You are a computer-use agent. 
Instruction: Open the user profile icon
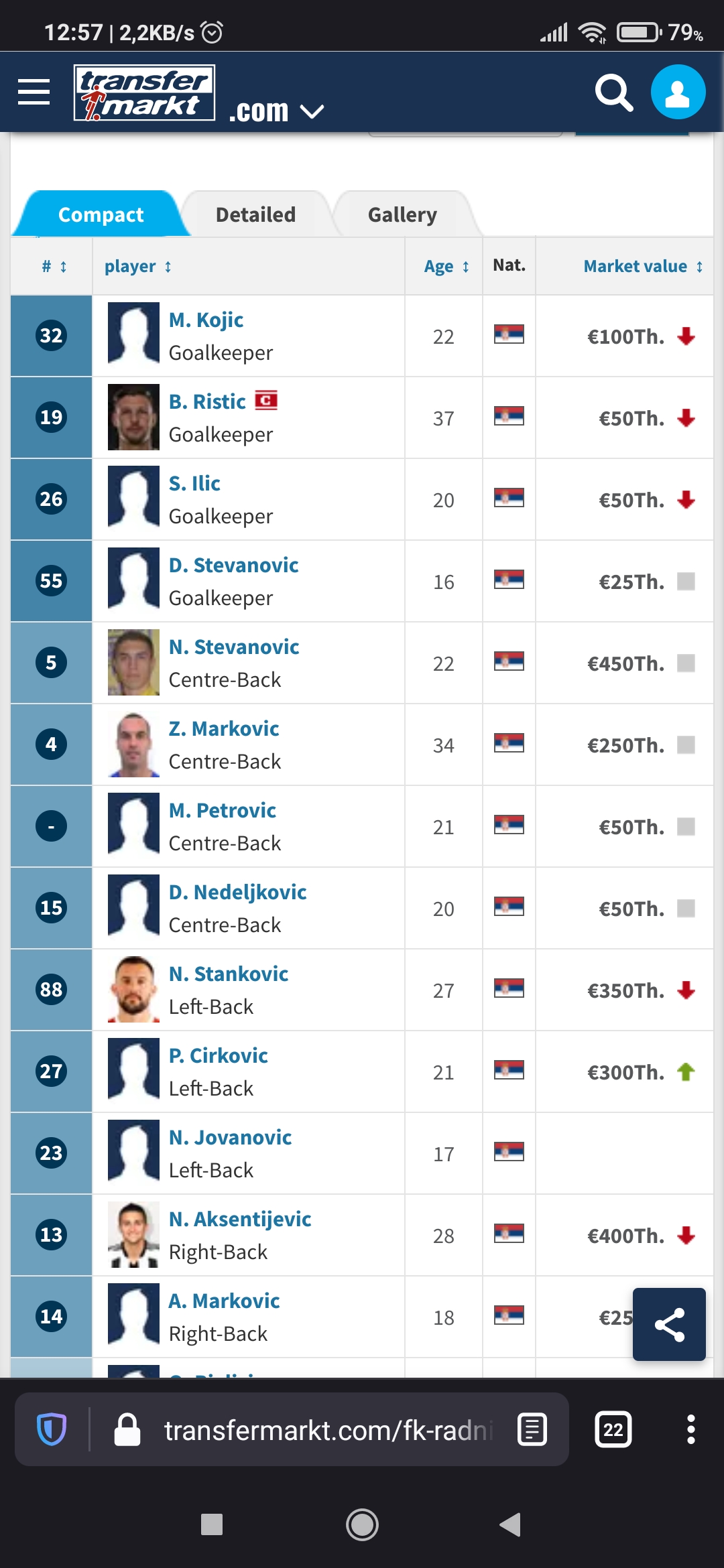tap(678, 92)
